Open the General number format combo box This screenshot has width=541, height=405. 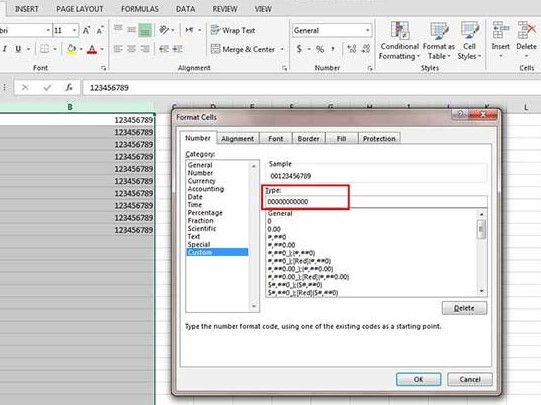click(x=332, y=30)
